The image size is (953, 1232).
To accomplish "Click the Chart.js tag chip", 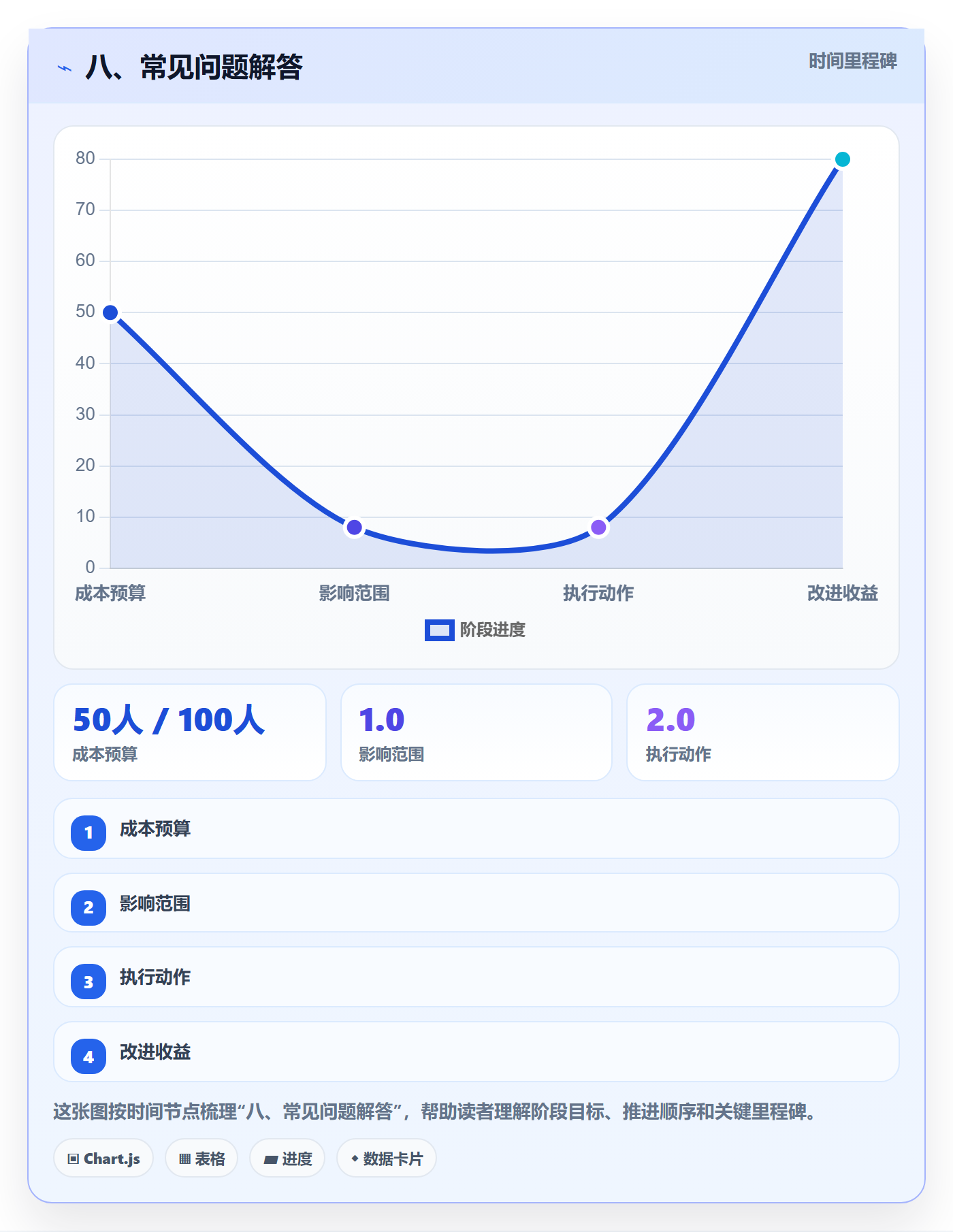I will click(103, 1158).
